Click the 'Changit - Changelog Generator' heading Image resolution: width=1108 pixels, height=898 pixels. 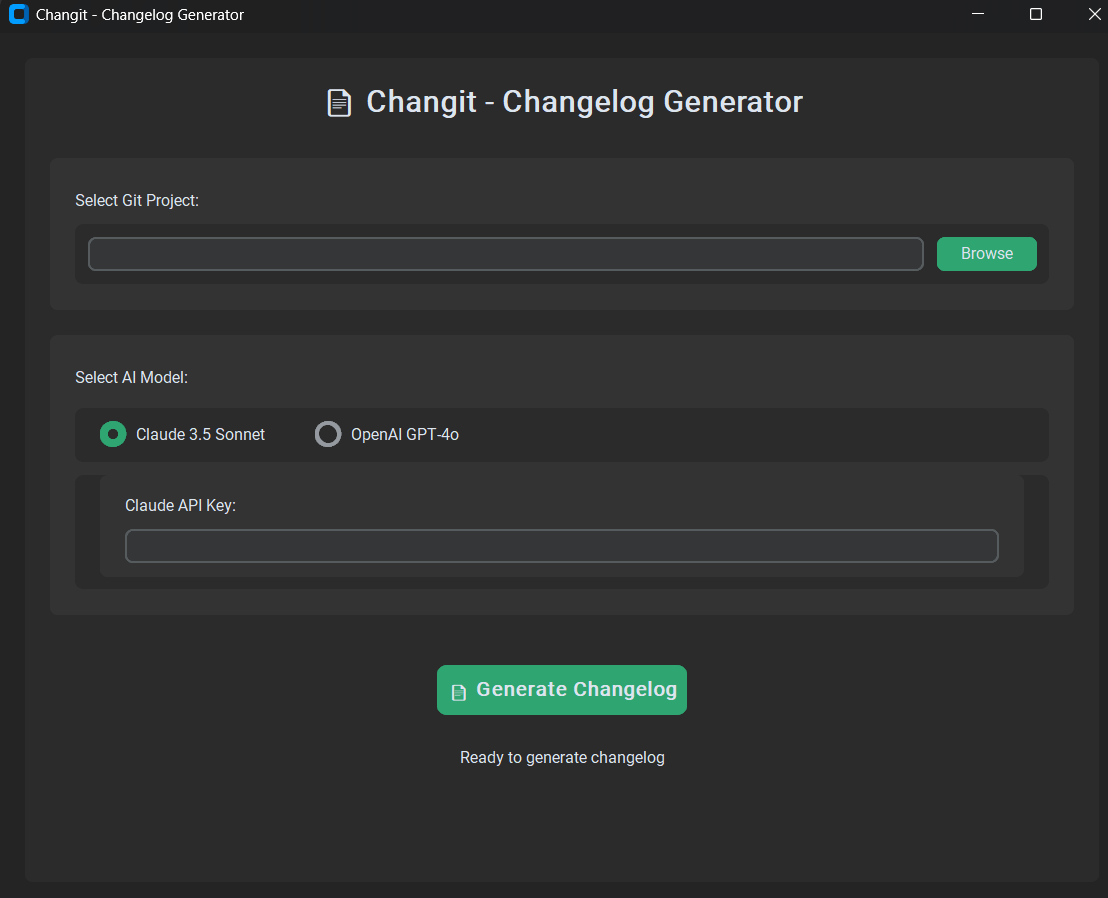[x=583, y=101]
